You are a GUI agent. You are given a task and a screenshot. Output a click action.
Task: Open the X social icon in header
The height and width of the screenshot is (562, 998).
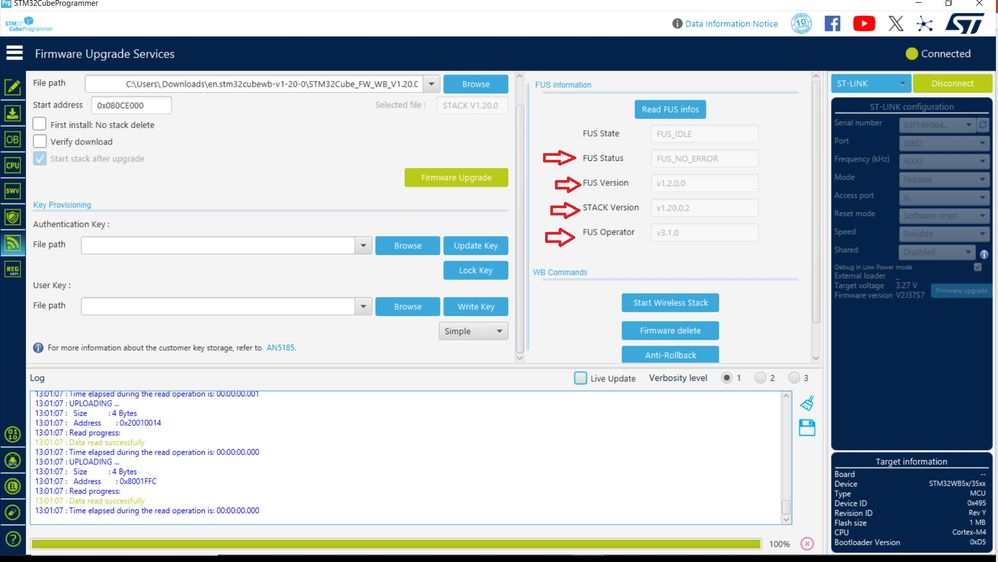pos(896,24)
